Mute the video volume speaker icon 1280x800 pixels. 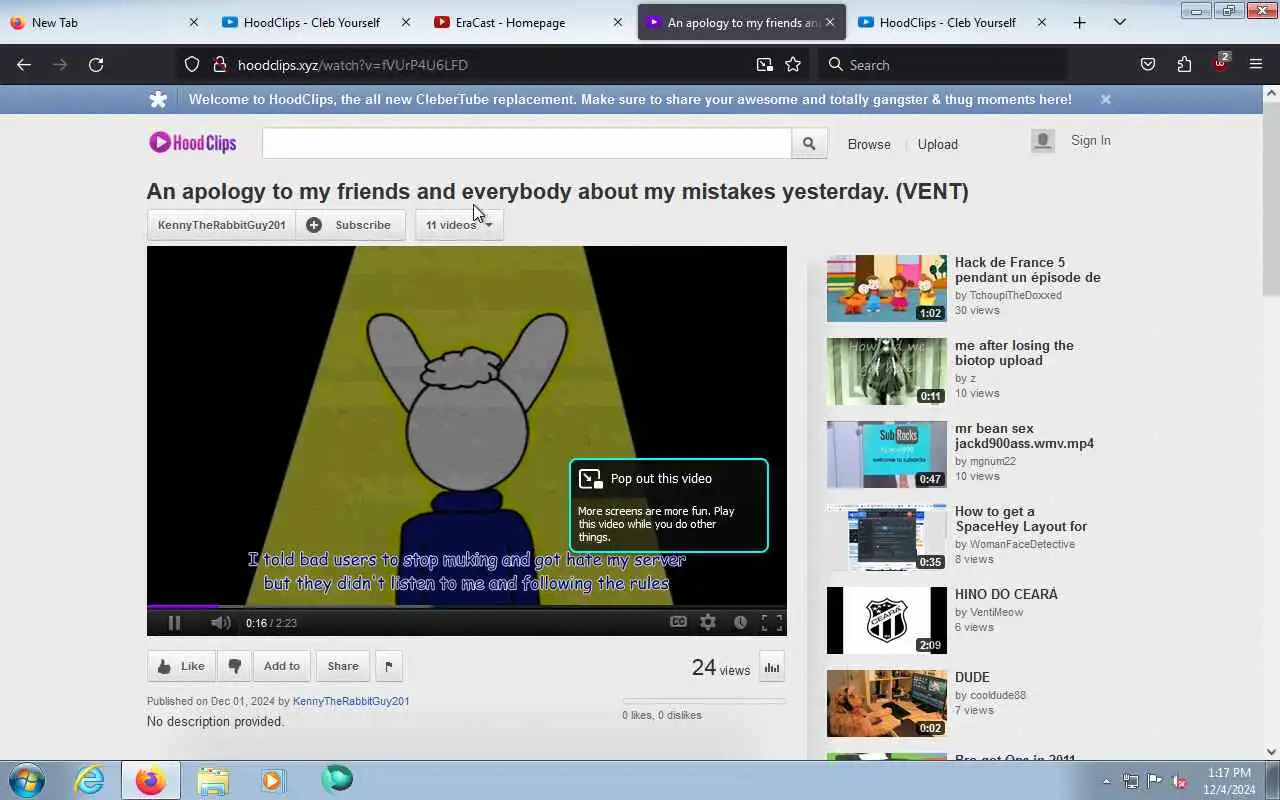[221, 622]
